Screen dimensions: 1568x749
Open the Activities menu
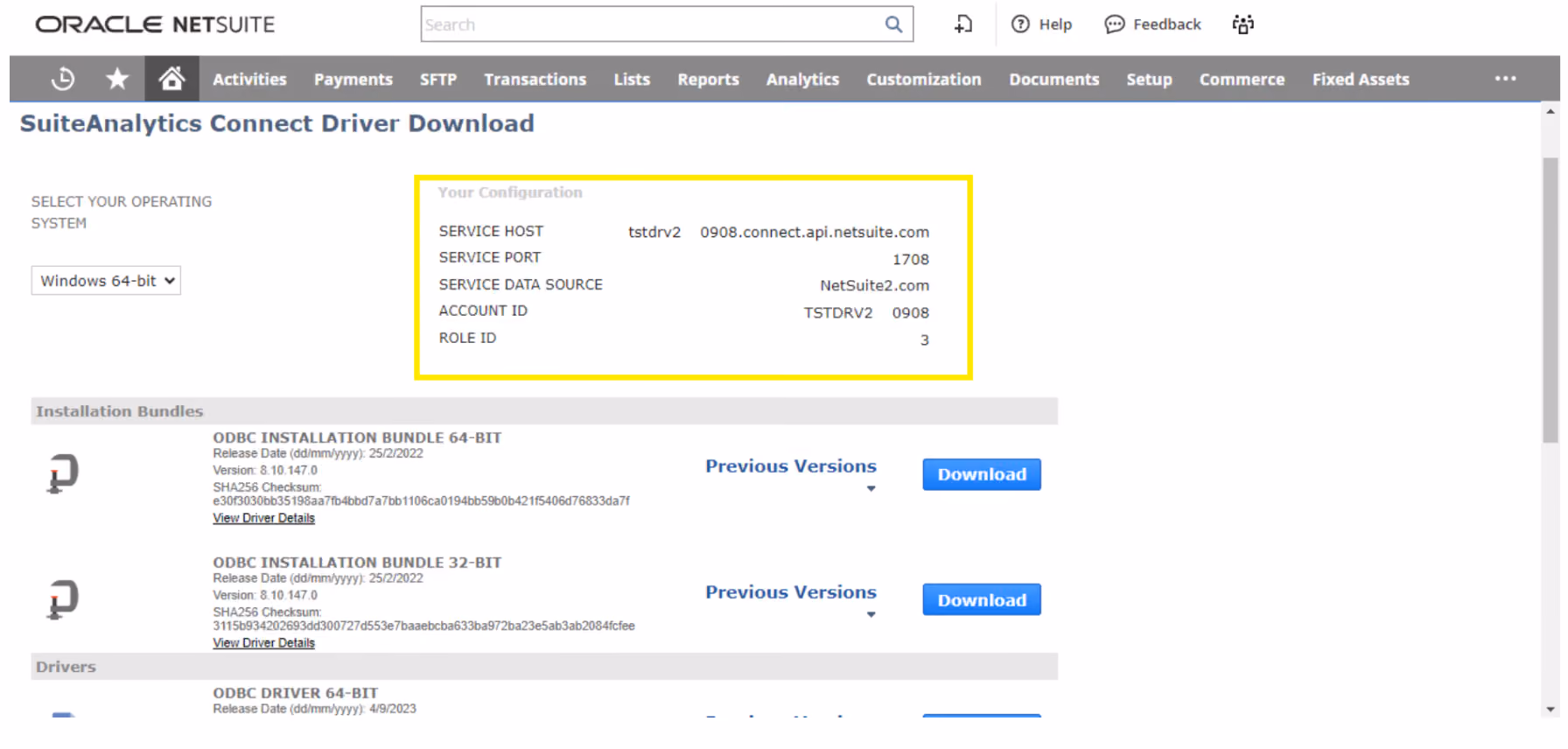point(249,80)
